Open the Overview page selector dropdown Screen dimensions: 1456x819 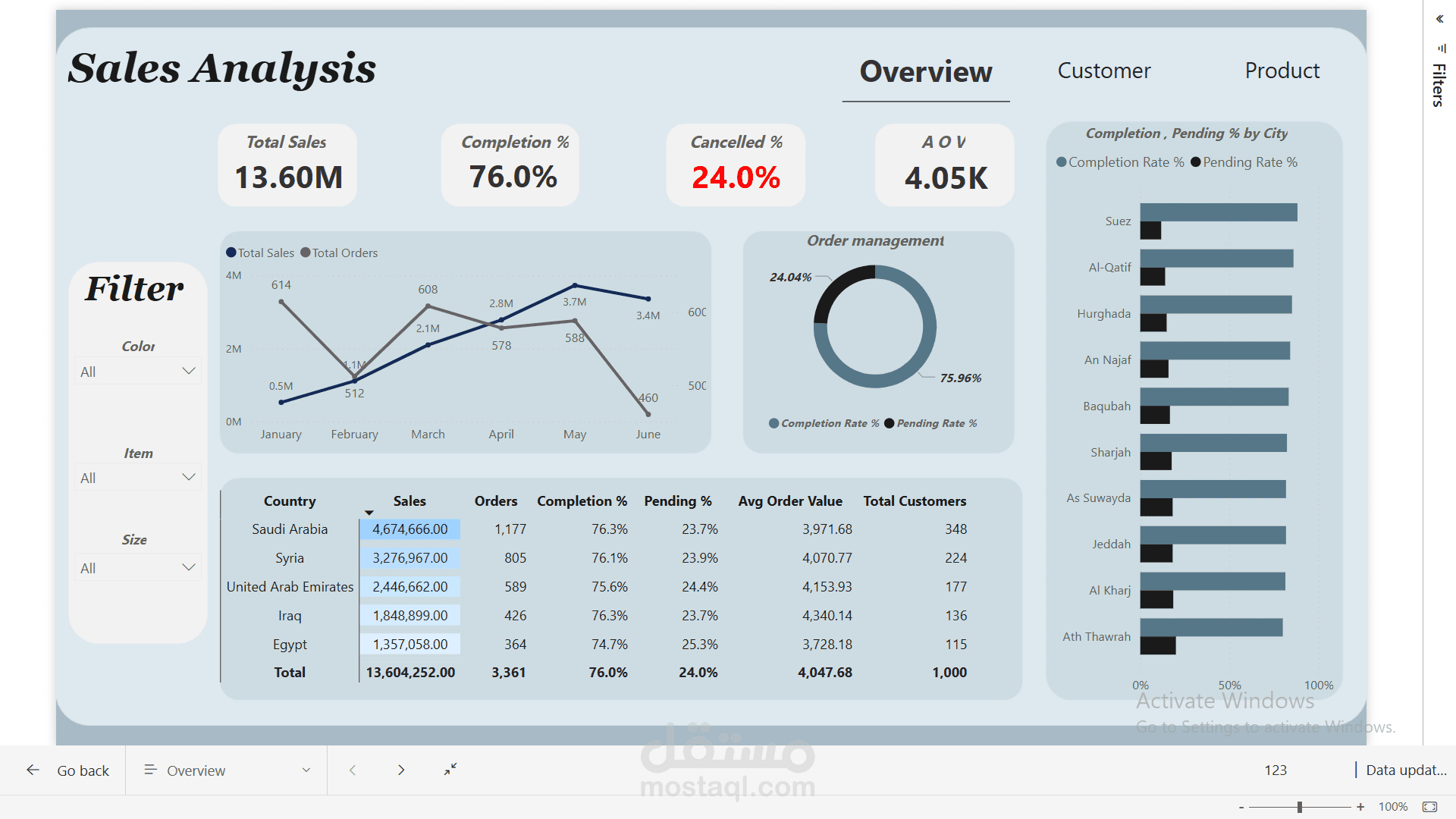coord(226,770)
